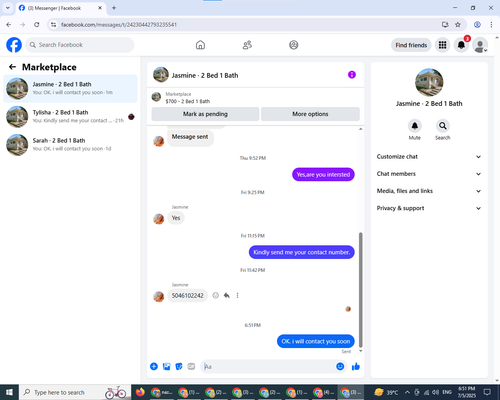Open more actions plus icon in composer
Image resolution: width=500 pixels, height=400 pixels.
click(x=154, y=367)
